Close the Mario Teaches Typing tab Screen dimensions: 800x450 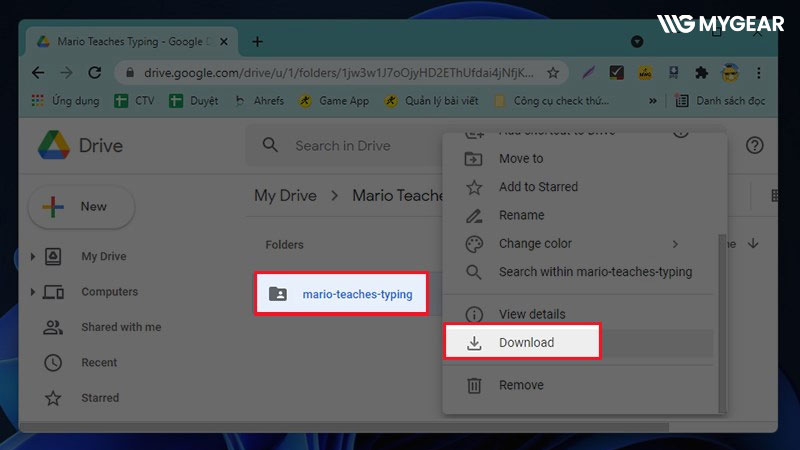coord(223,42)
